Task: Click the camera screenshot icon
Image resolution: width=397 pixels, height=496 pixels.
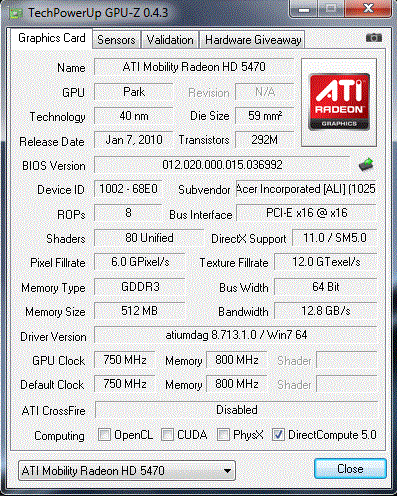Action: tap(374, 38)
